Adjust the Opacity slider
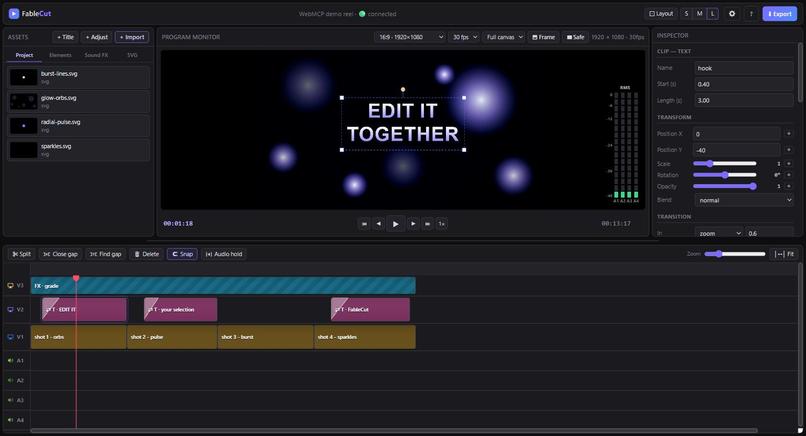 (x=725, y=186)
